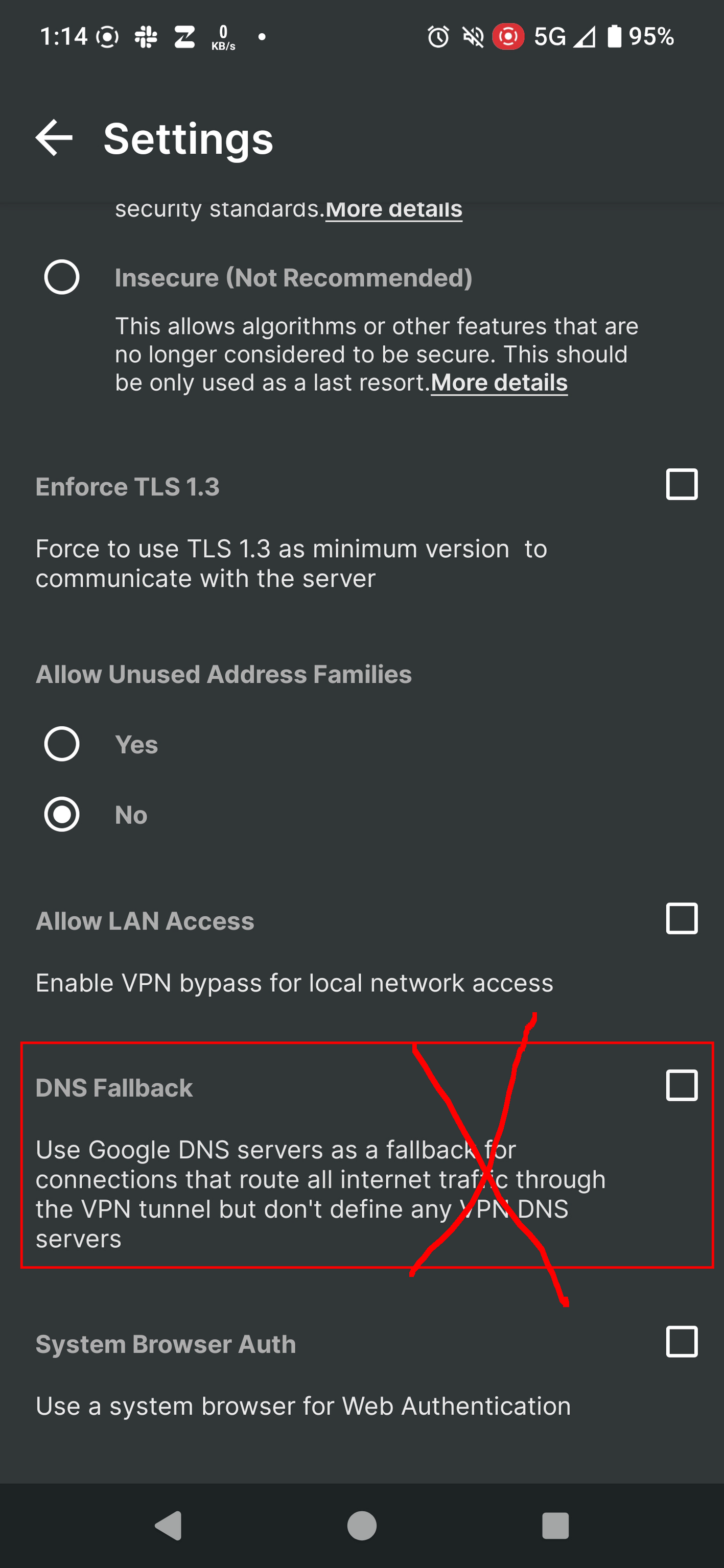The height and width of the screenshot is (1568, 724).
Task: Enable the System Browser Auth checkbox
Action: [682, 1342]
